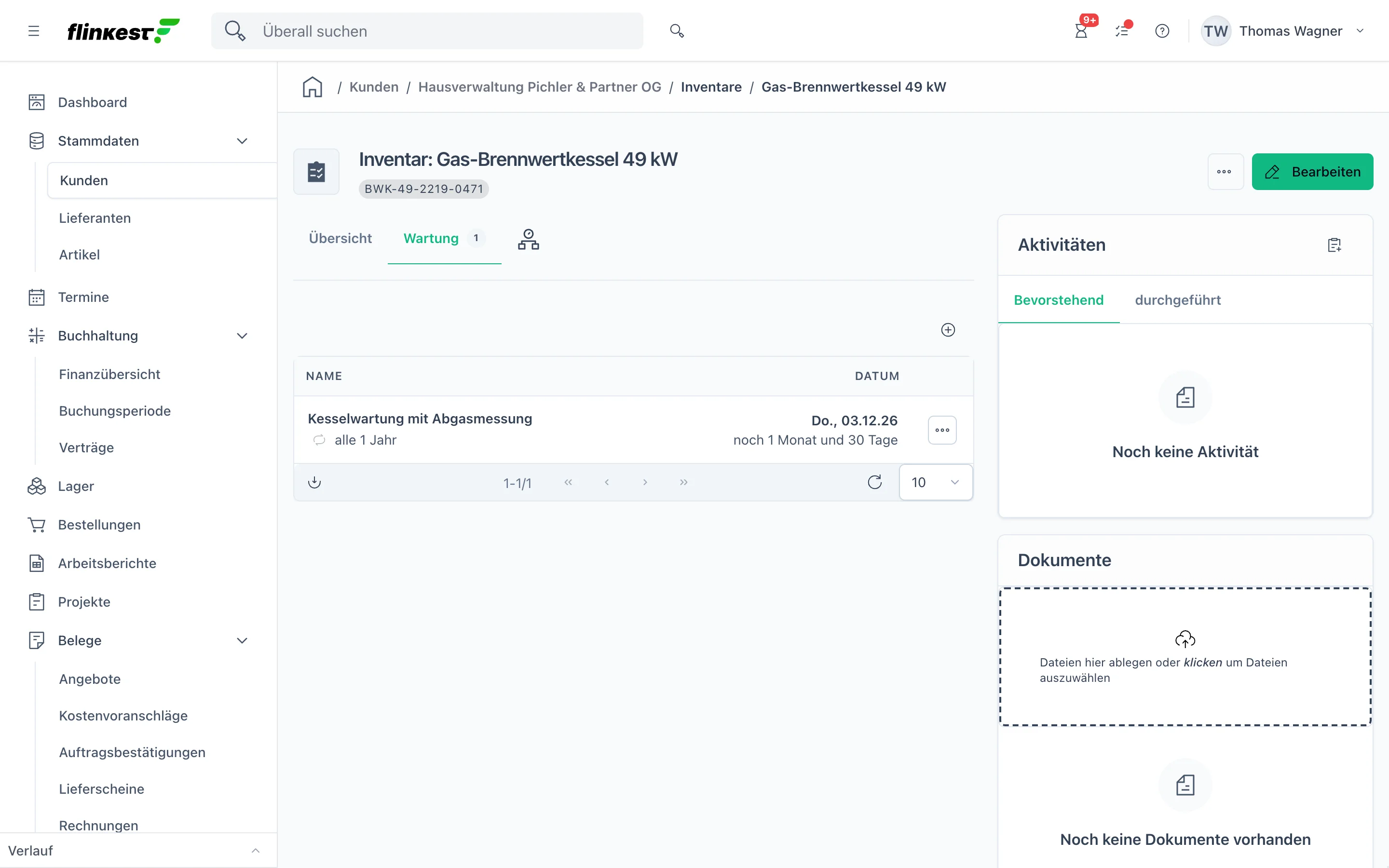Click the upload cloud icon in Dokumente
Viewport: 1389px width, 868px height.
coord(1185,639)
